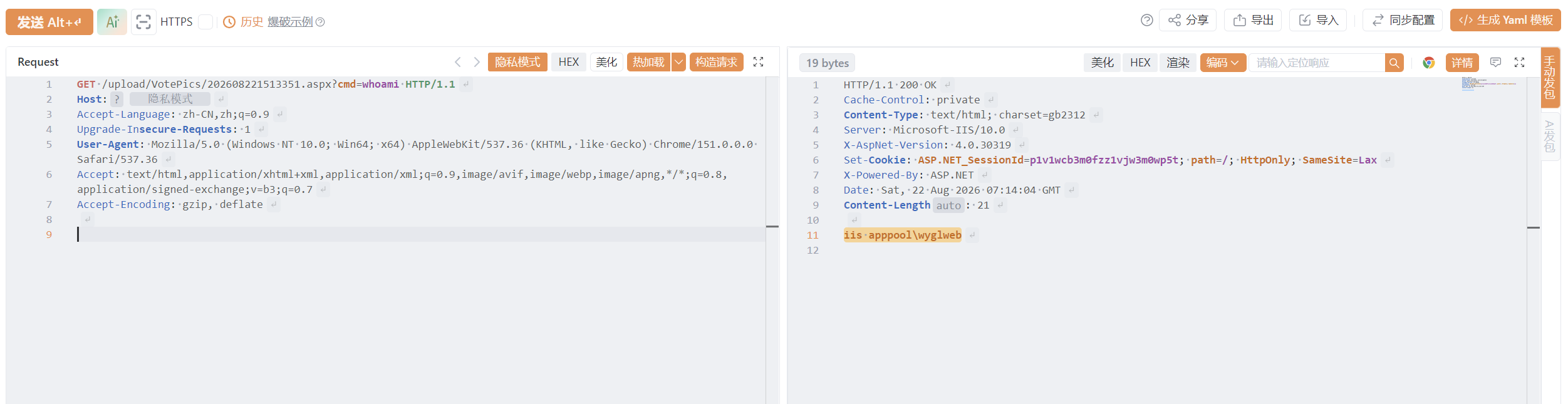Focus the 请输入定位响应 search field
The width and height of the screenshot is (1568, 404).
click(1317, 63)
